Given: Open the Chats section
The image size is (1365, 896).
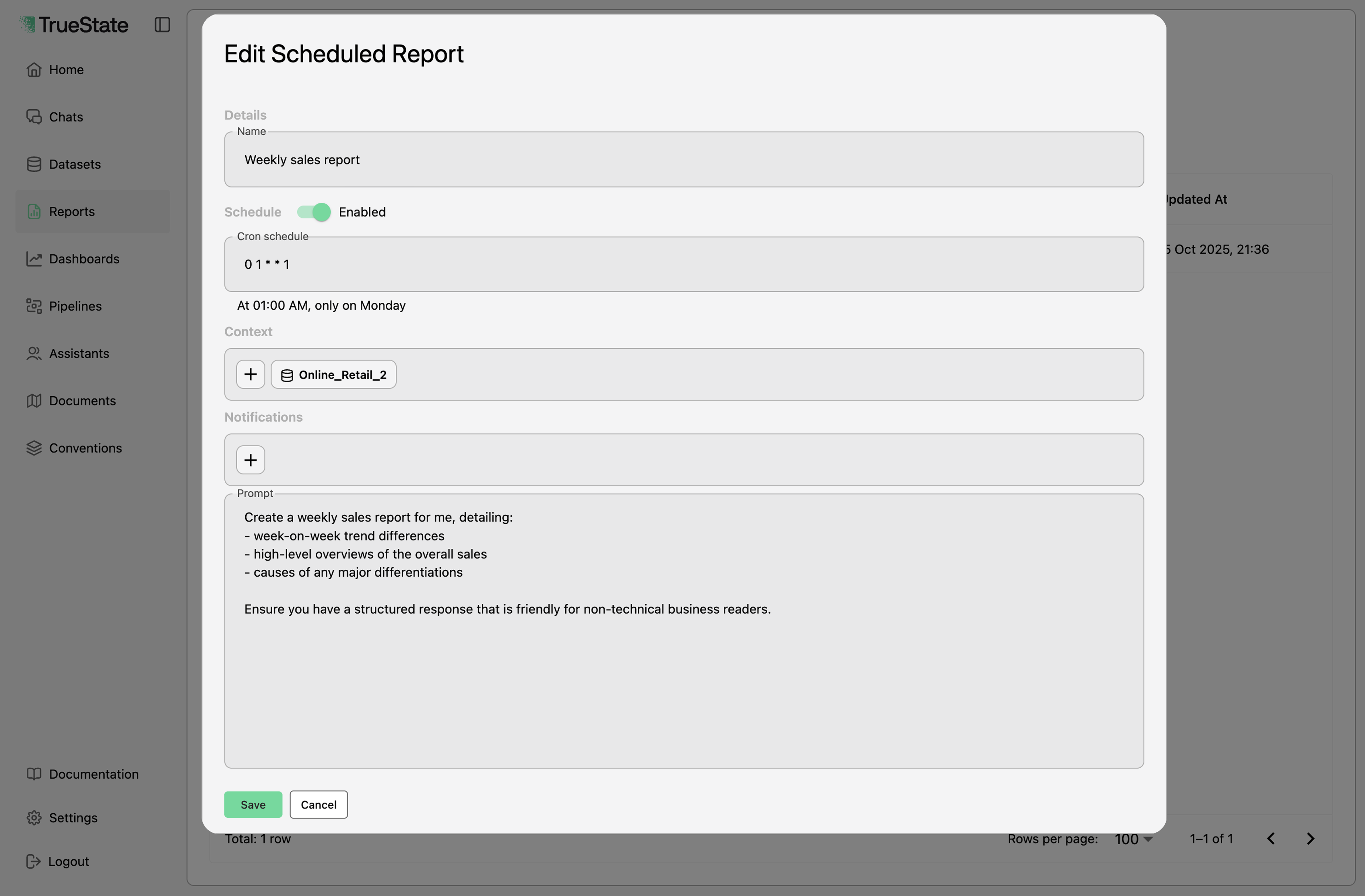Looking at the screenshot, I should click(x=65, y=116).
